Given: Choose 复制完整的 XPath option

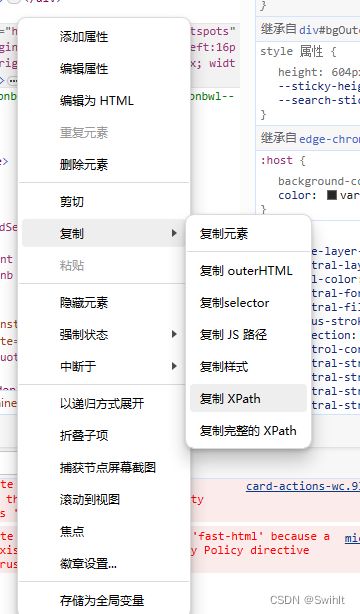Looking at the screenshot, I should point(248,430).
